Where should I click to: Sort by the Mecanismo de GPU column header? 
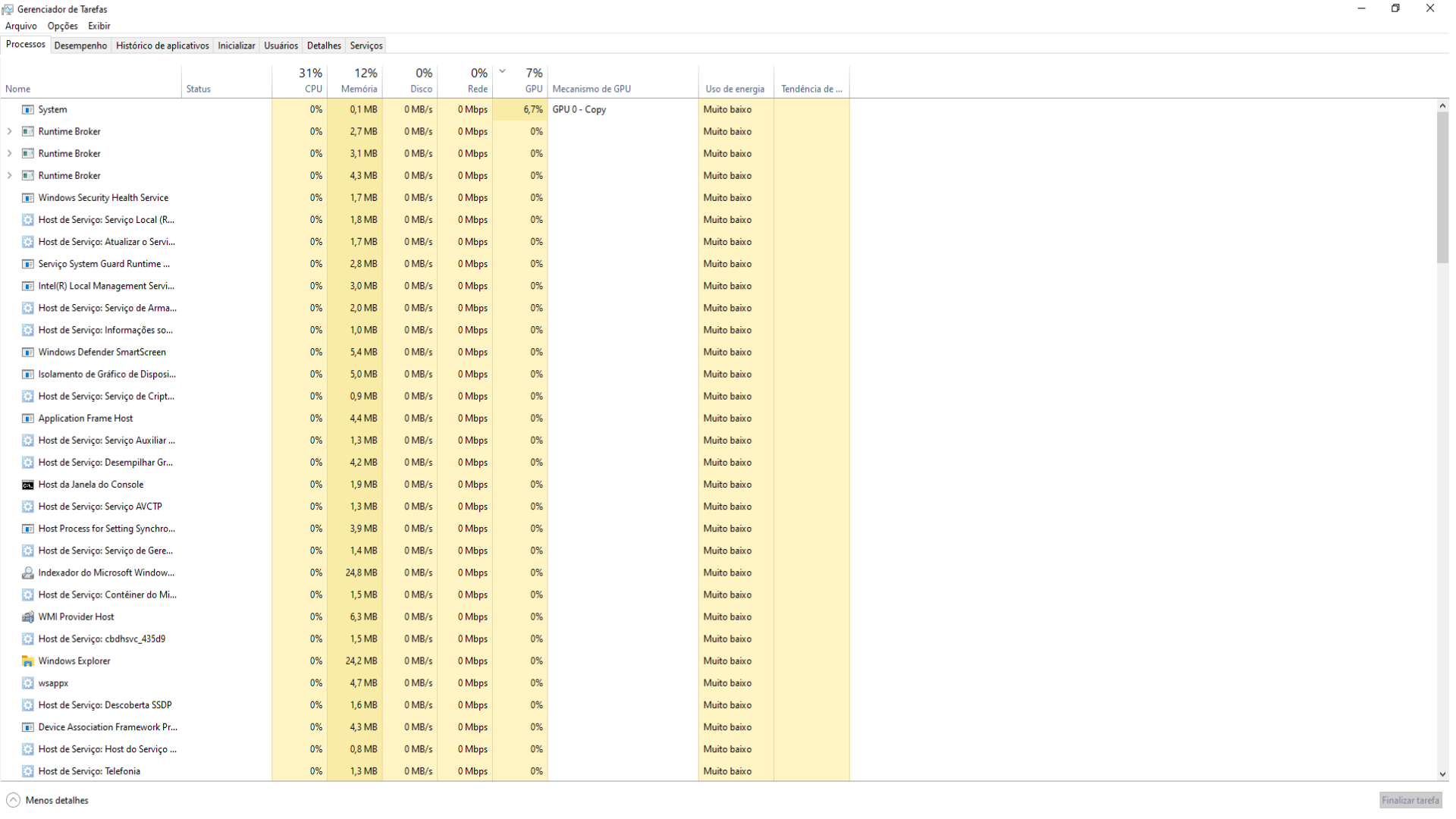623,81
